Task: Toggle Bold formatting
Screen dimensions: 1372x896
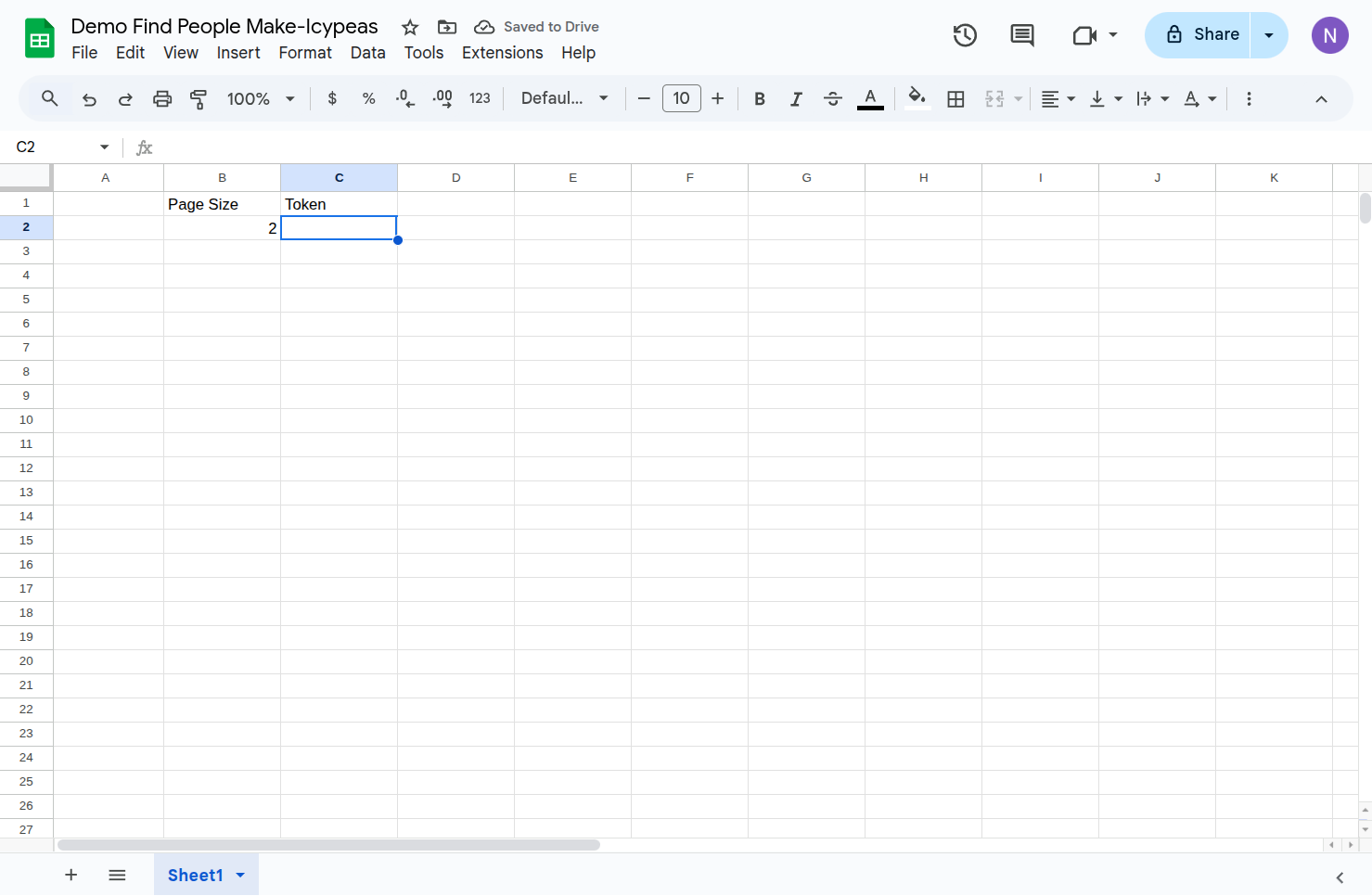Action: (x=760, y=99)
